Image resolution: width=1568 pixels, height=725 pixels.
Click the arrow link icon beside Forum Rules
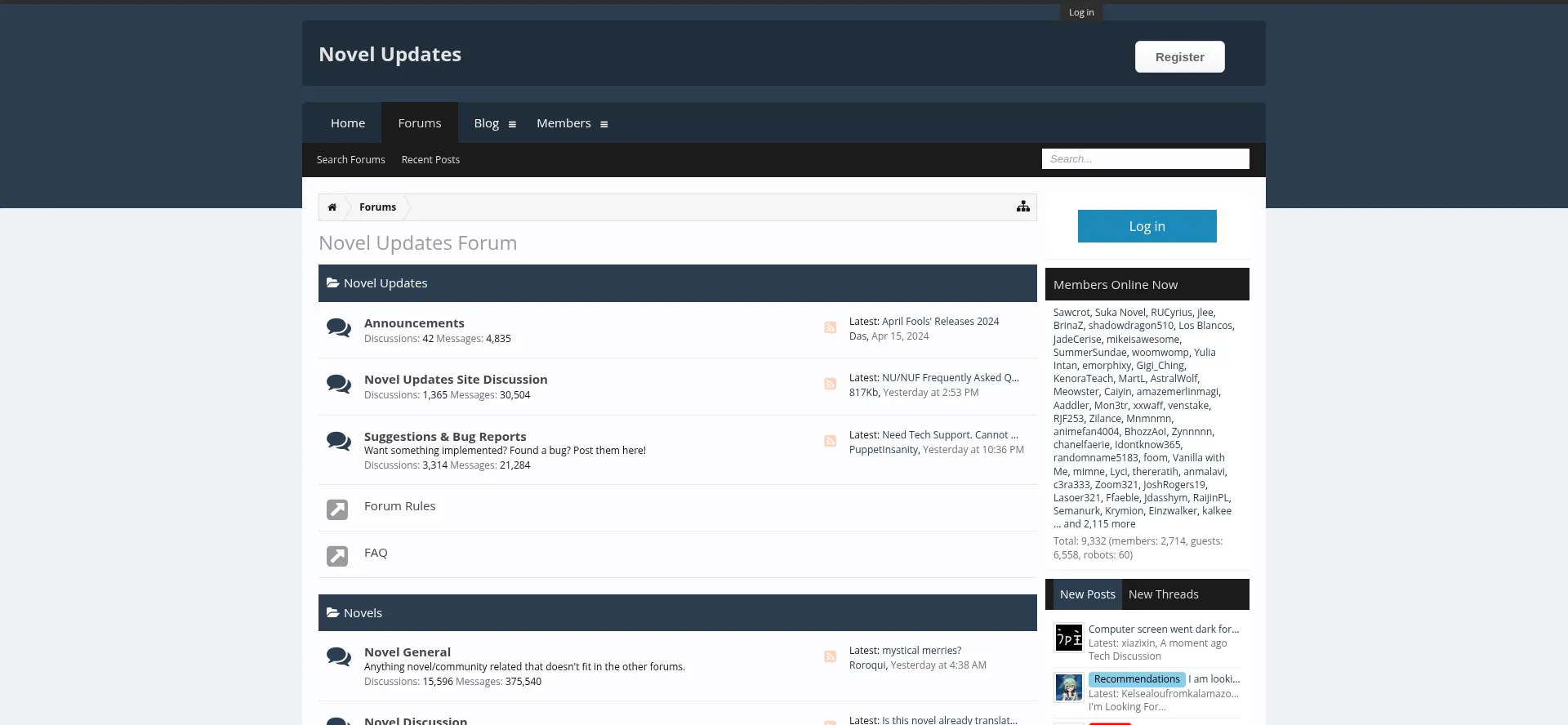(x=337, y=509)
